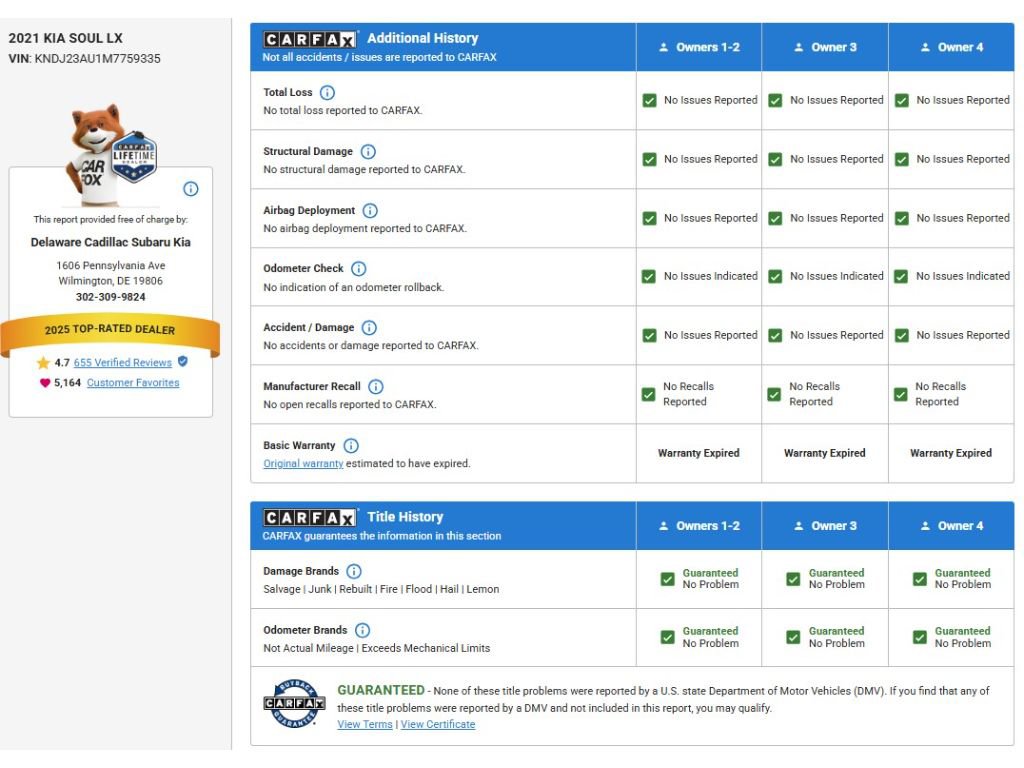This screenshot has width=1024, height=768.
Task: Click the Basic Warranty info icon
Action: coord(351,445)
